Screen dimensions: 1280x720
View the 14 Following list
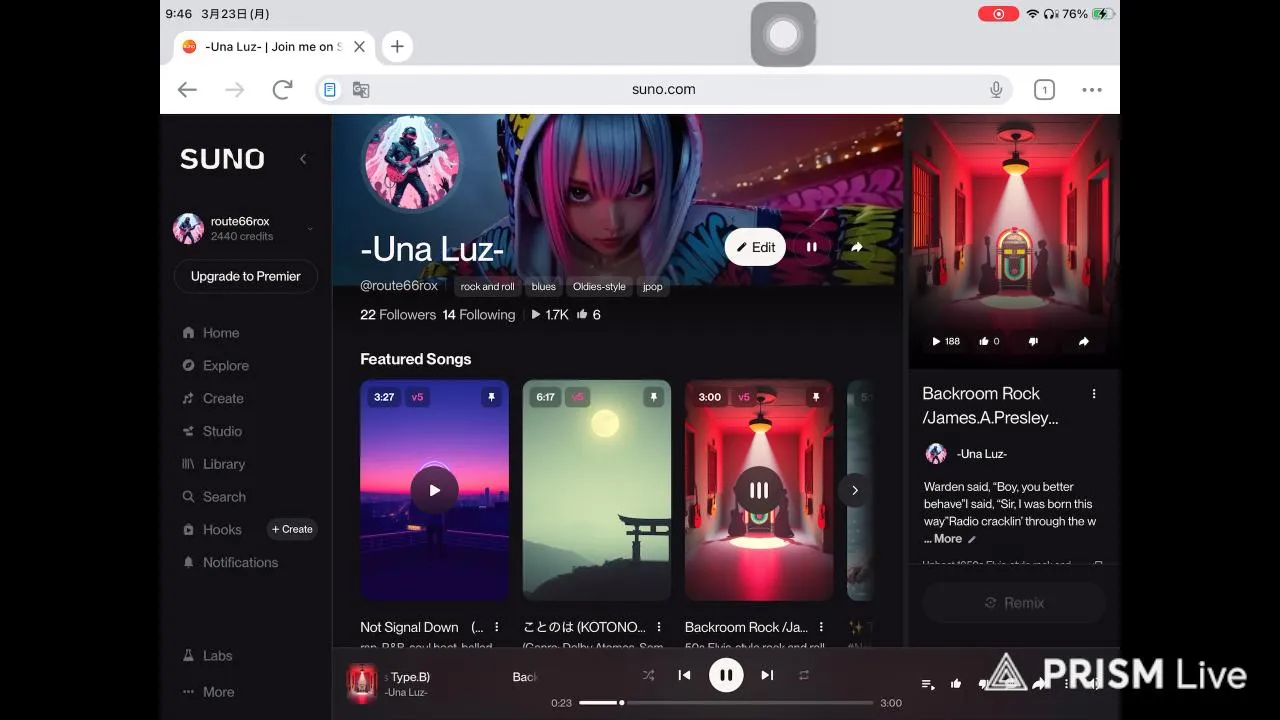pos(479,314)
